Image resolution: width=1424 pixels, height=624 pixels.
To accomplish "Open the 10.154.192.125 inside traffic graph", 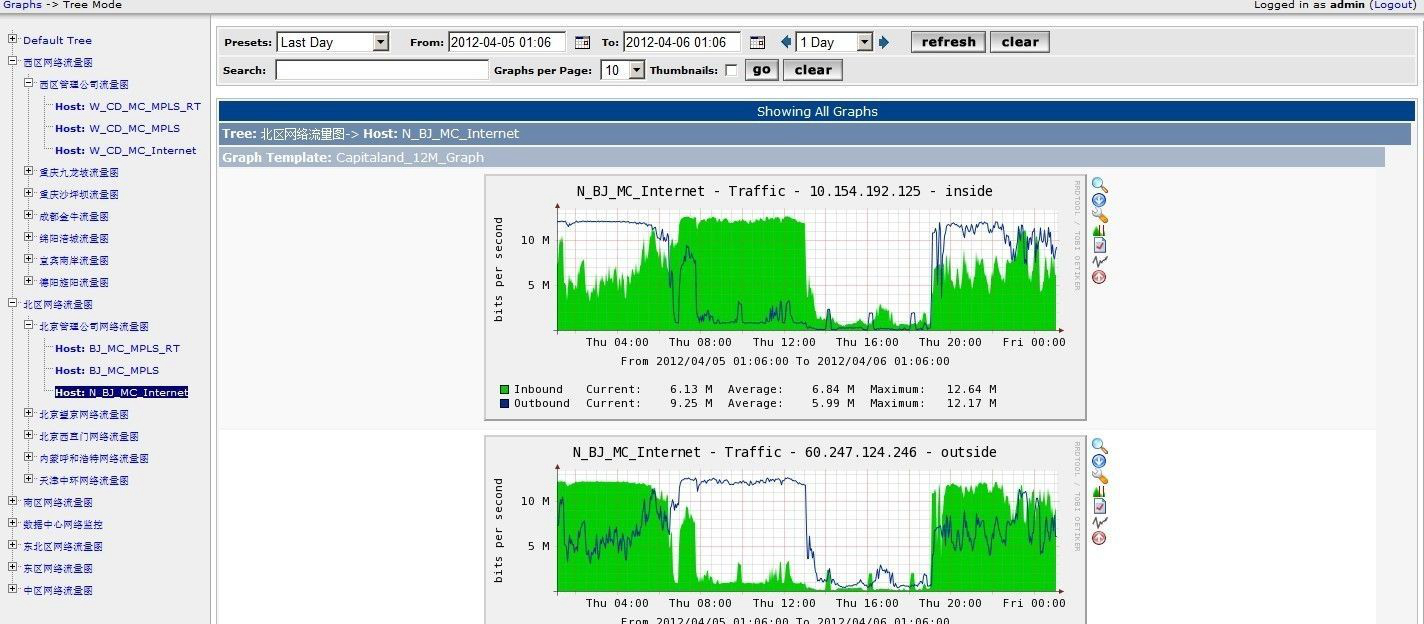I will tap(785, 297).
